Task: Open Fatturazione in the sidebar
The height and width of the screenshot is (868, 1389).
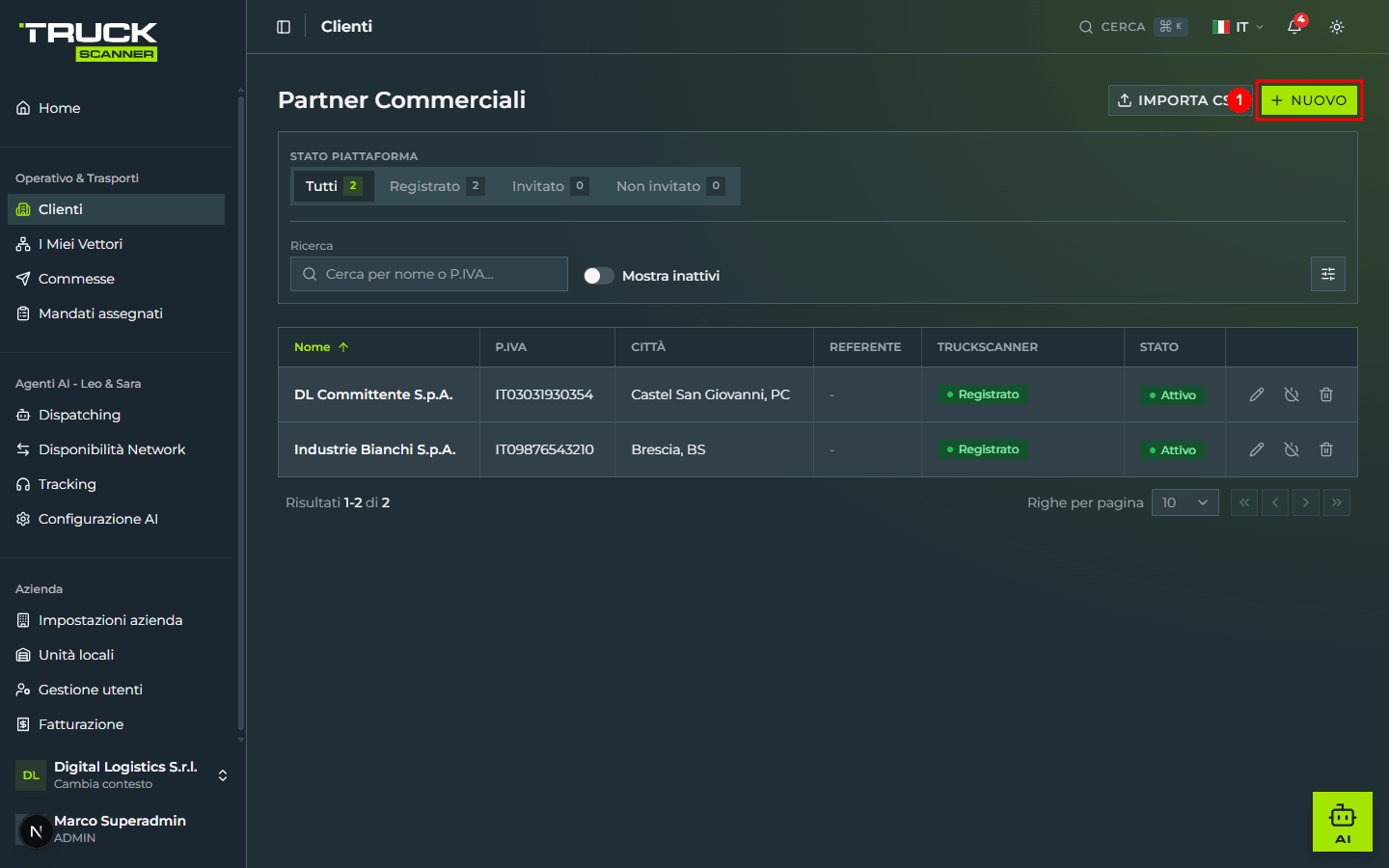Action: point(116,724)
